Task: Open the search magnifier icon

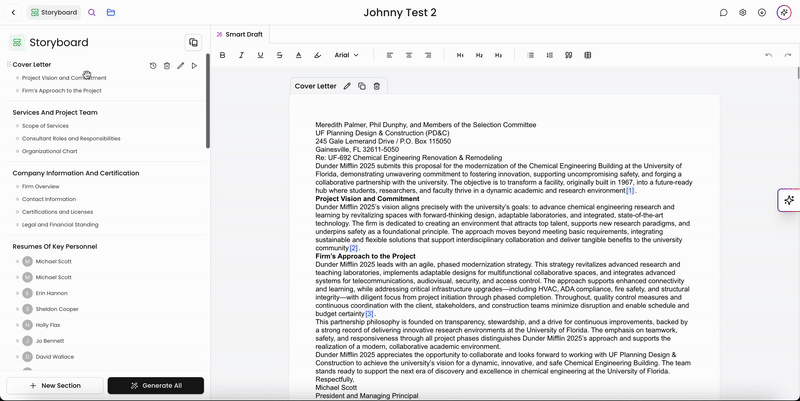Action: (x=92, y=12)
